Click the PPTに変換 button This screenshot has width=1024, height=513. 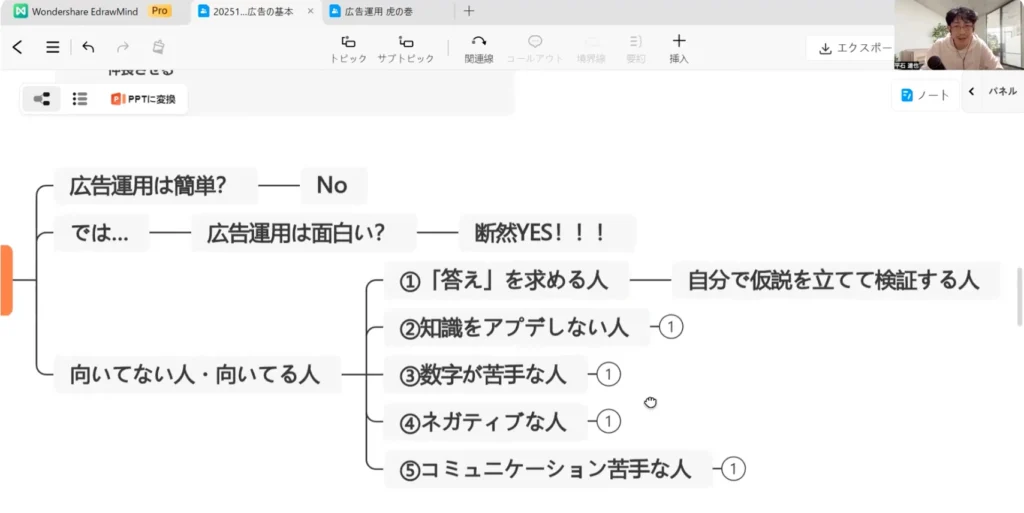point(144,99)
